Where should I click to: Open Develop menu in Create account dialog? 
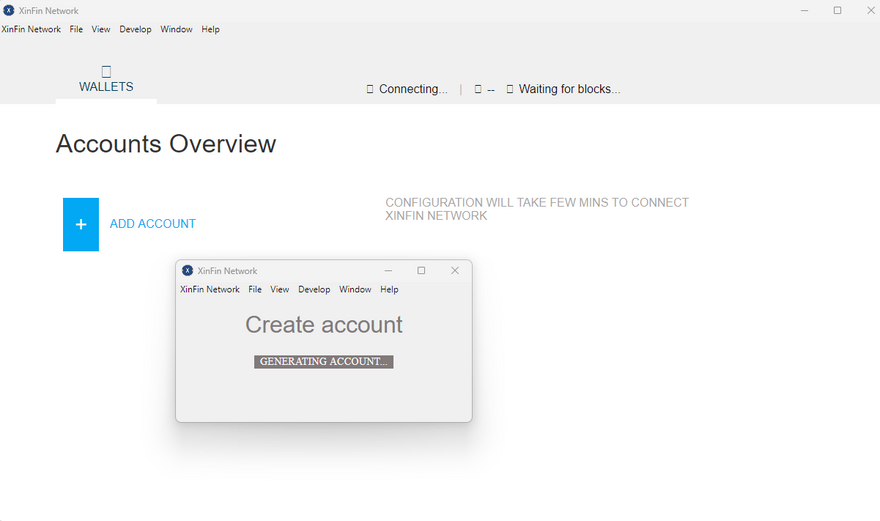[314, 289]
